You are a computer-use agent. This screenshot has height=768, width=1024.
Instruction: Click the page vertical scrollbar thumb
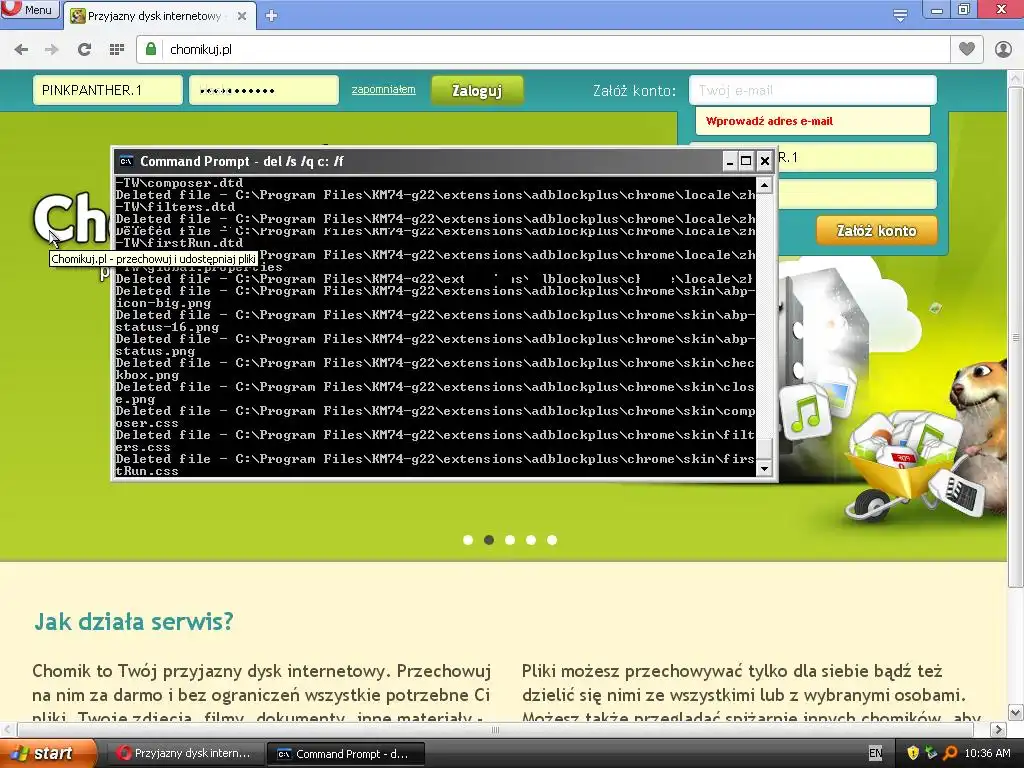[1016, 336]
